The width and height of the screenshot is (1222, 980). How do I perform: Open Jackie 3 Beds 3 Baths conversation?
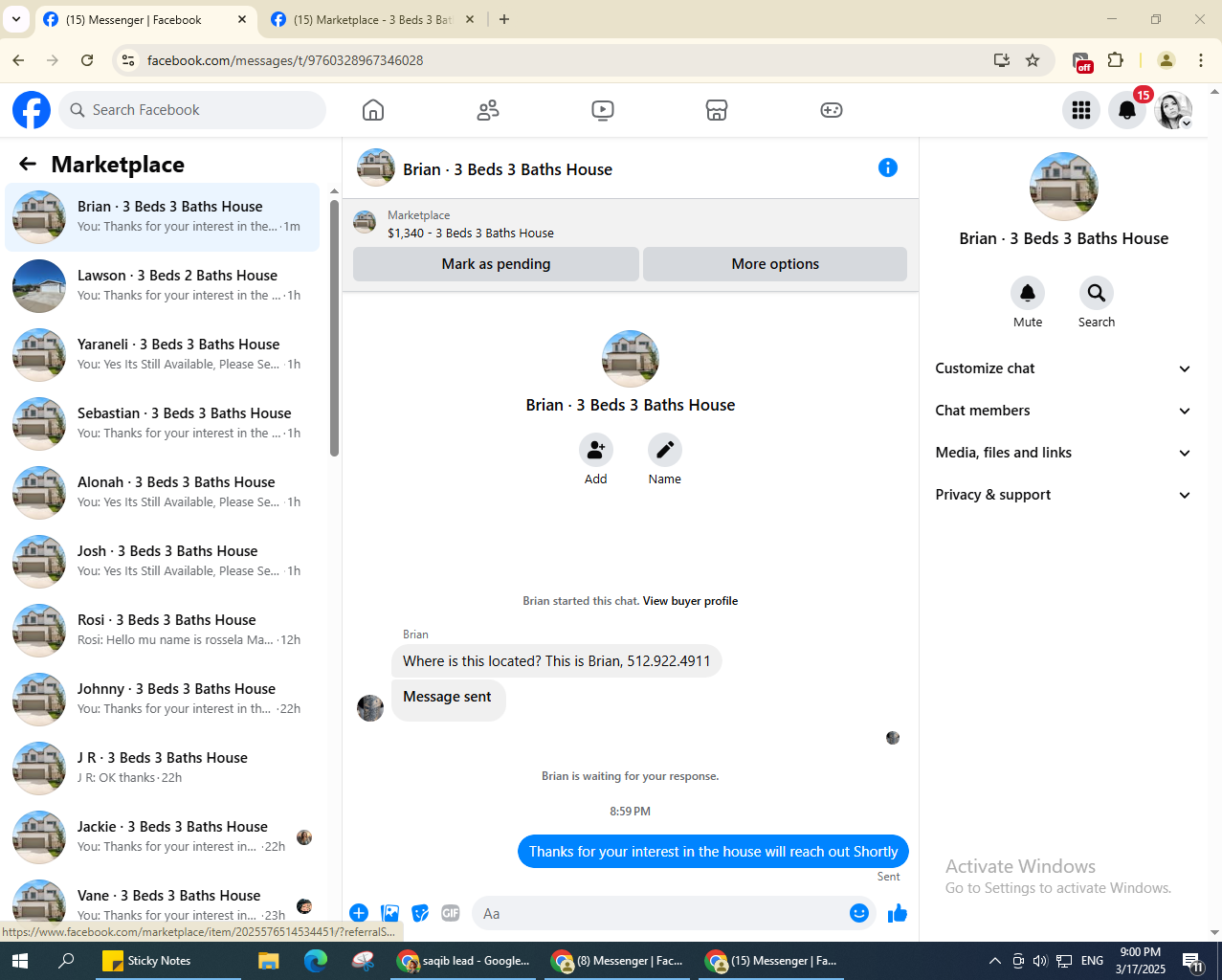(163, 837)
